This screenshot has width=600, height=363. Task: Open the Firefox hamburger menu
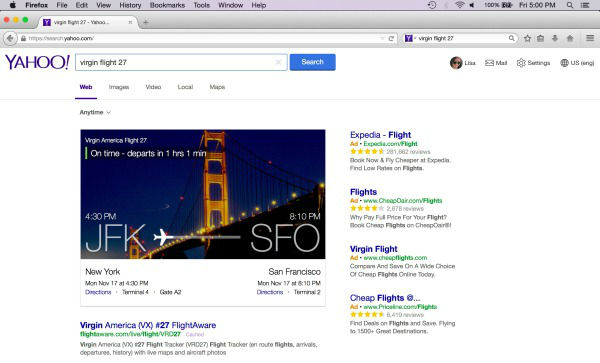point(590,38)
